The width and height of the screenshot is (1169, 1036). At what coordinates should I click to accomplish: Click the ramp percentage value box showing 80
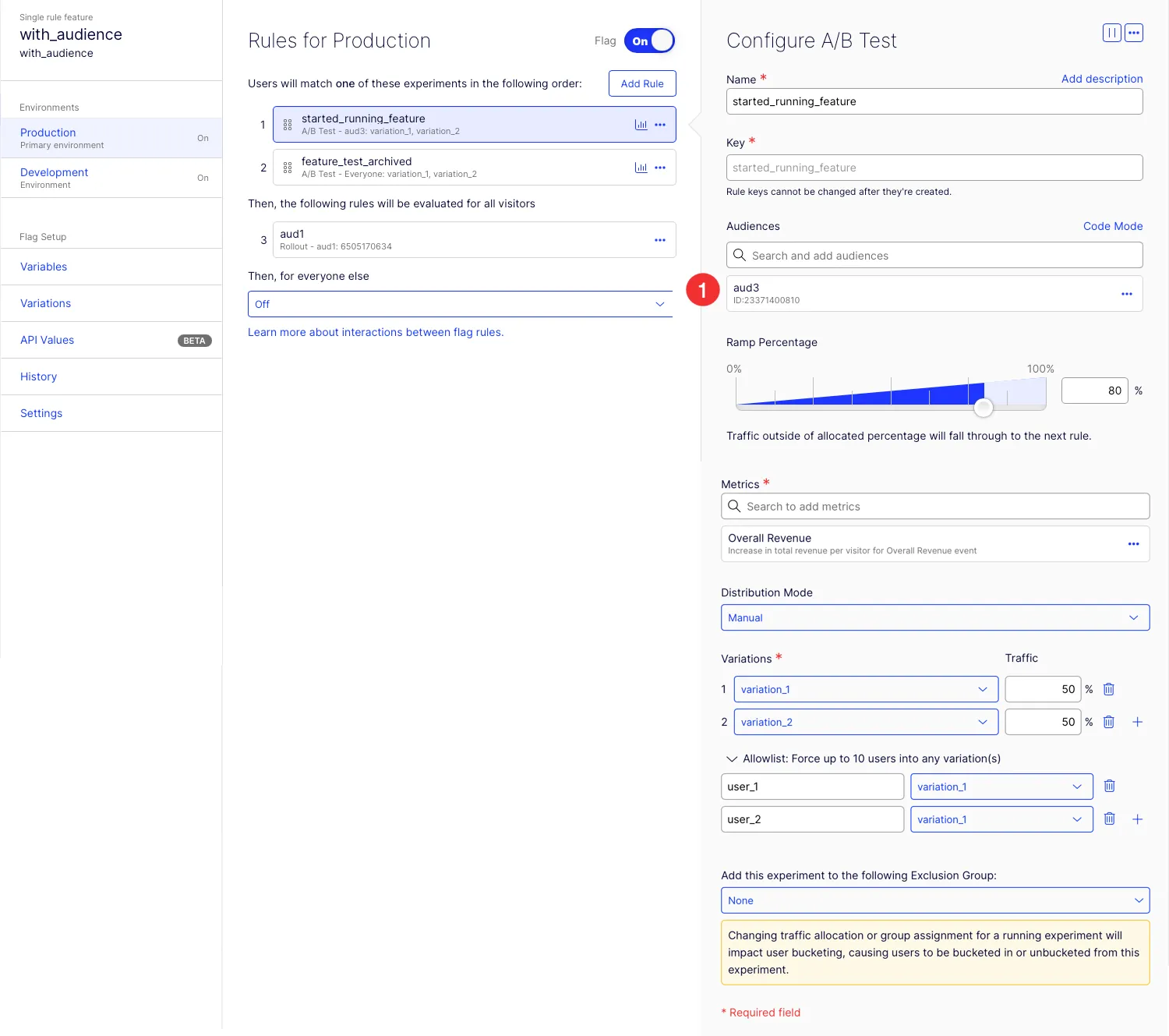(x=1094, y=391)
